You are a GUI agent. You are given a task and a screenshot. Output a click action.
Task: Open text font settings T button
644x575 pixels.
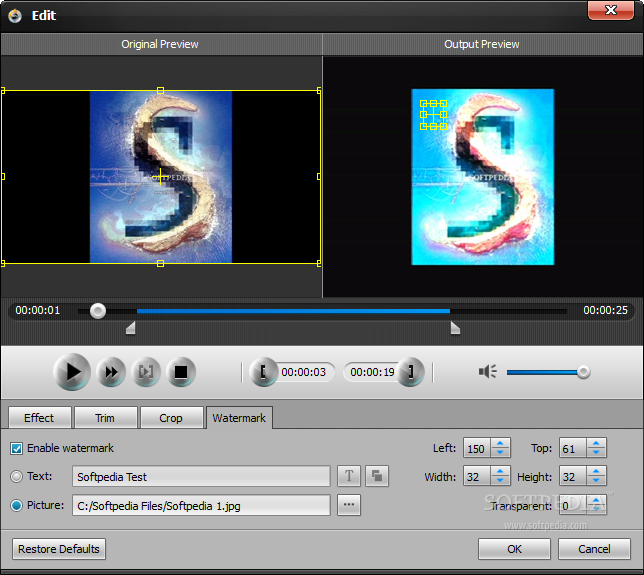tap(349, 476)
